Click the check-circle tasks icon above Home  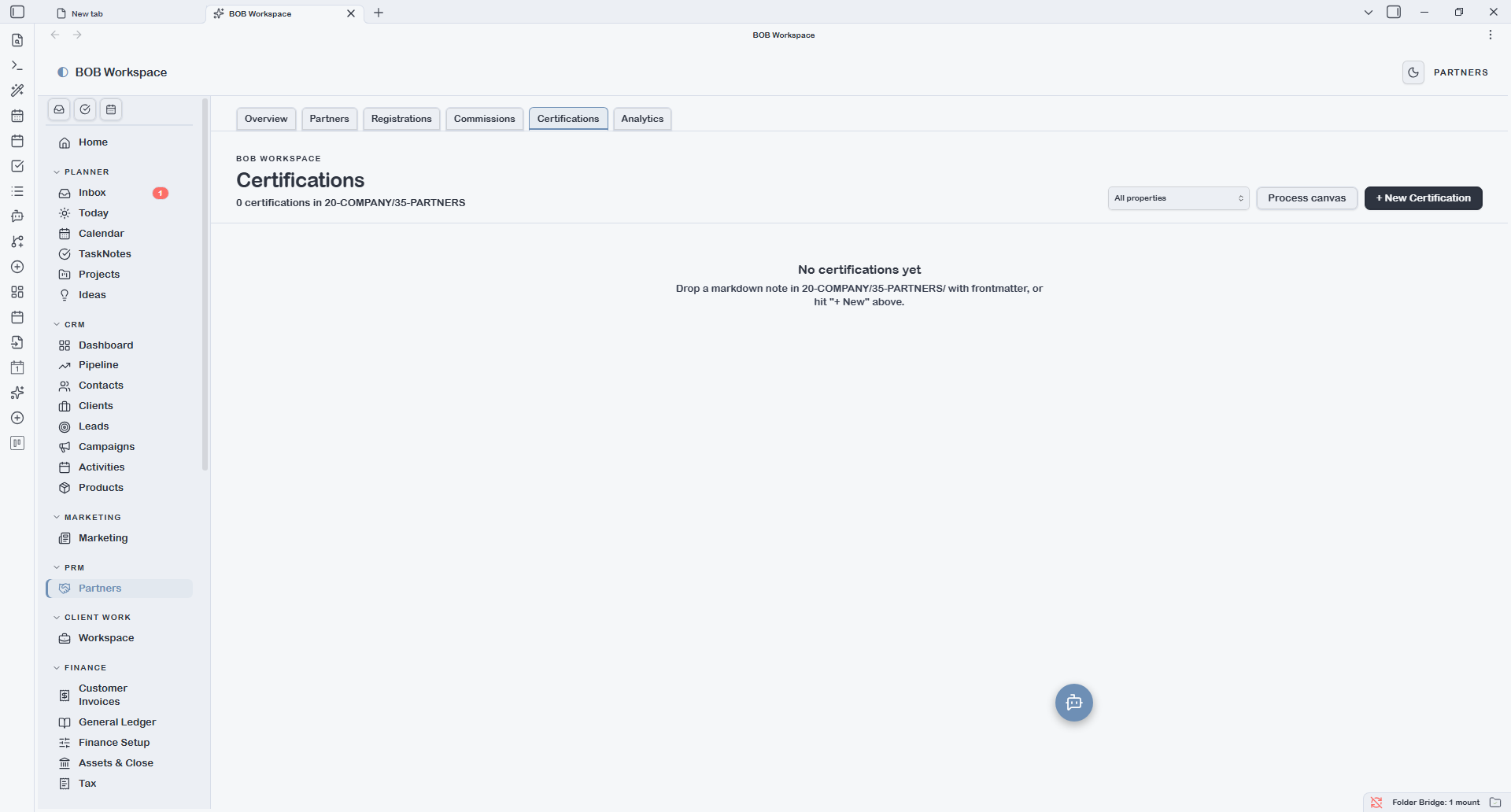click(x=85, y=109)
